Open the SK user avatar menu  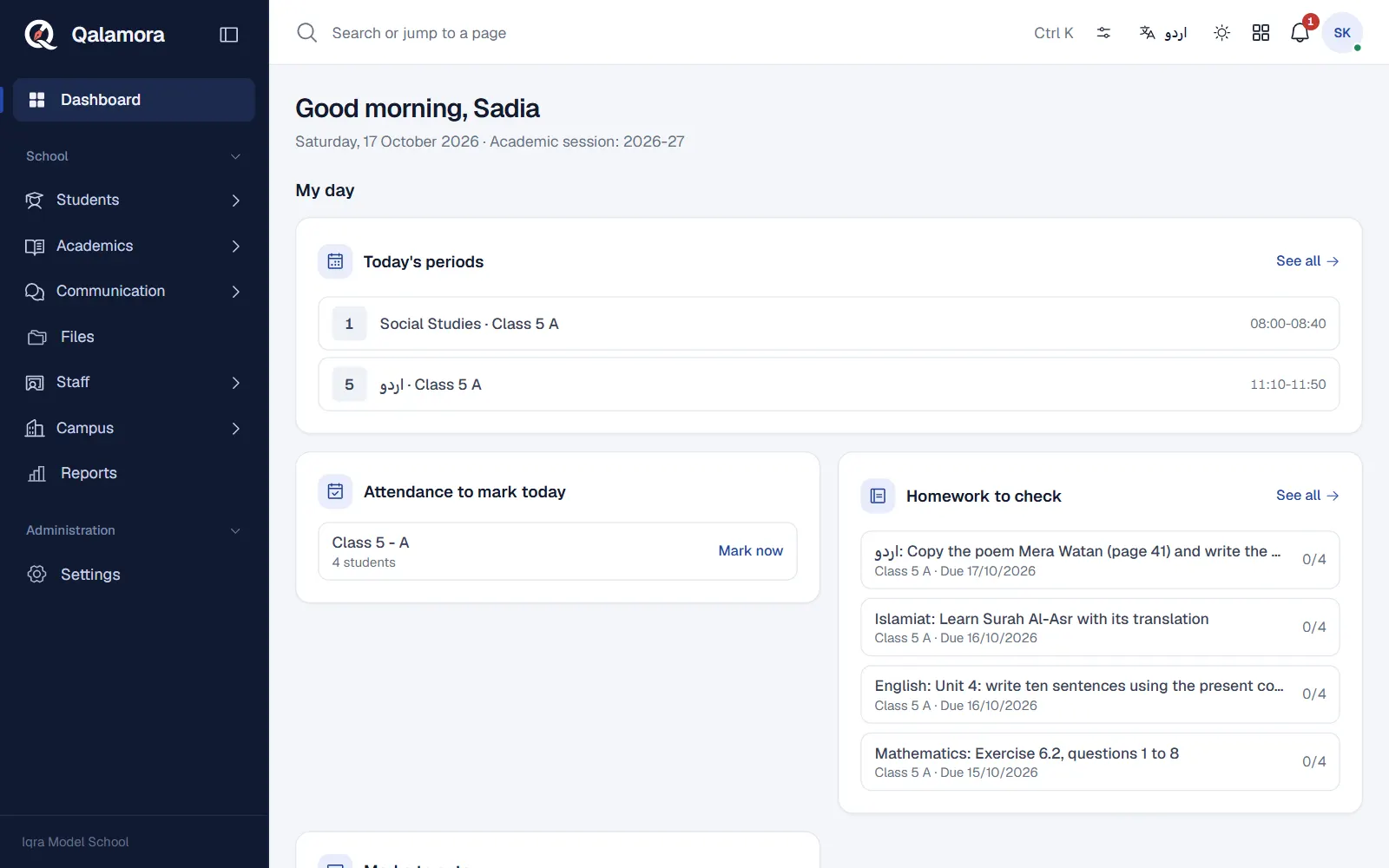point(1342,33)
